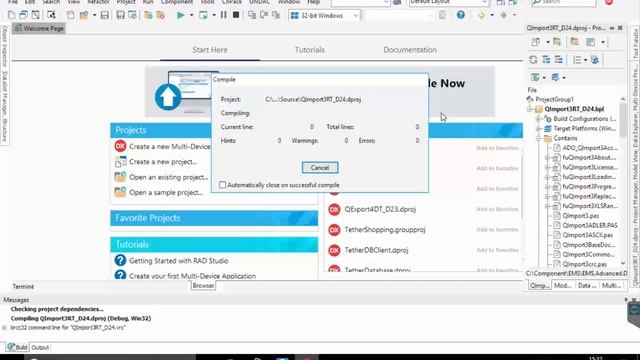Toggle Automatically close on successful compile checkbox
The height and width of the screenshot is (360, 640).
(222, 185)
